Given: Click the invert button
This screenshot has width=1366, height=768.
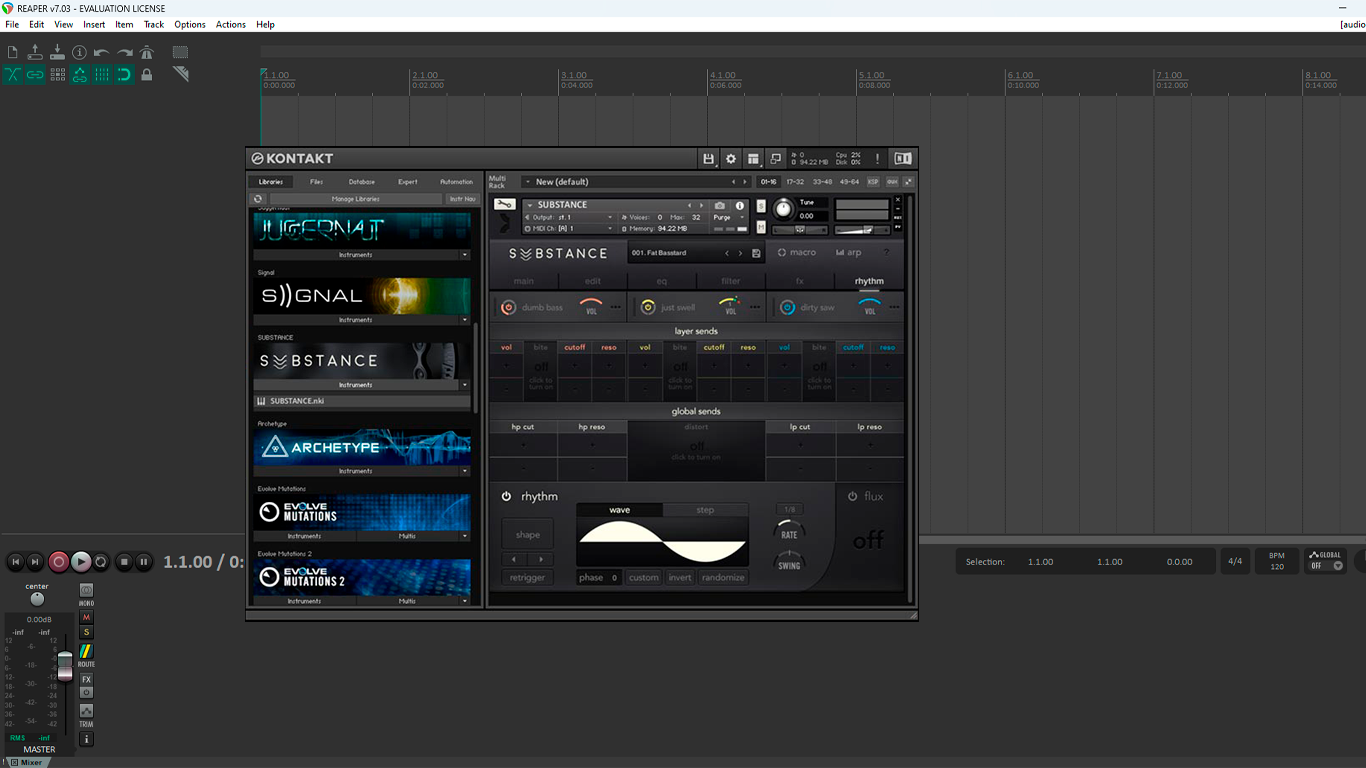Looking at the screenshot, I should click(680, 578).
